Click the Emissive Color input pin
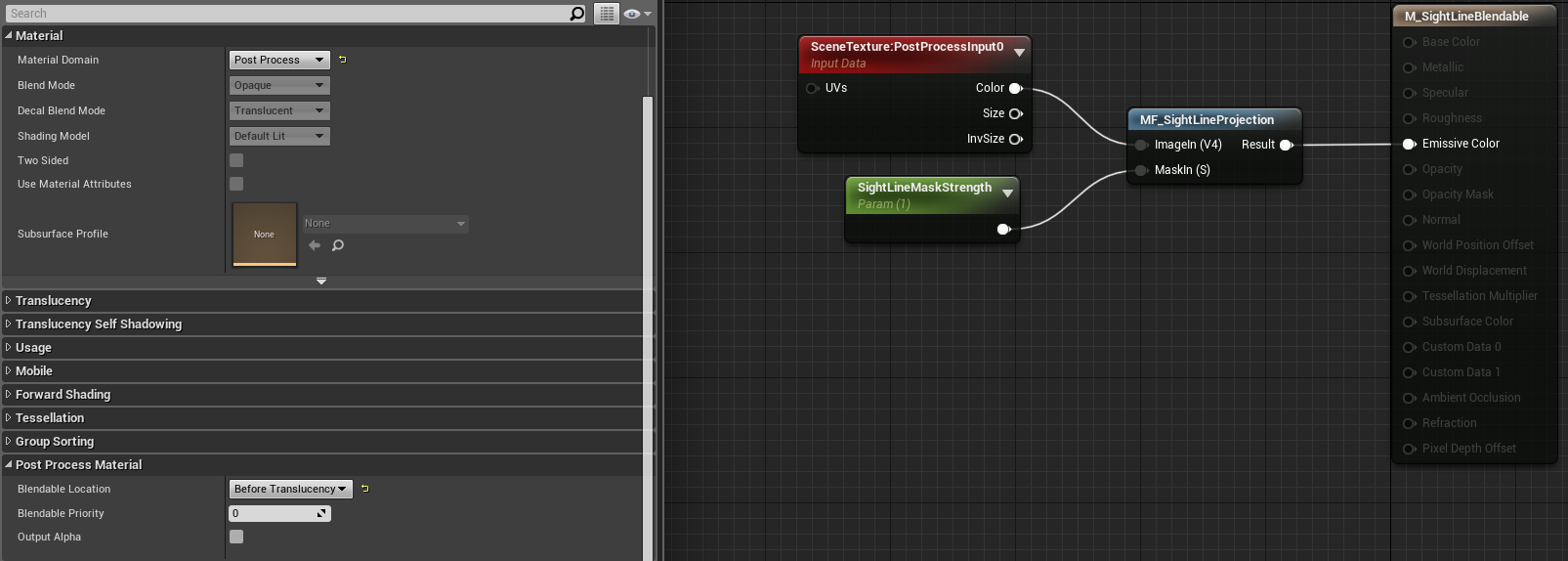Image resolution: width=1568 pixels, height=561 pixels. click(x=1409, y=144)
